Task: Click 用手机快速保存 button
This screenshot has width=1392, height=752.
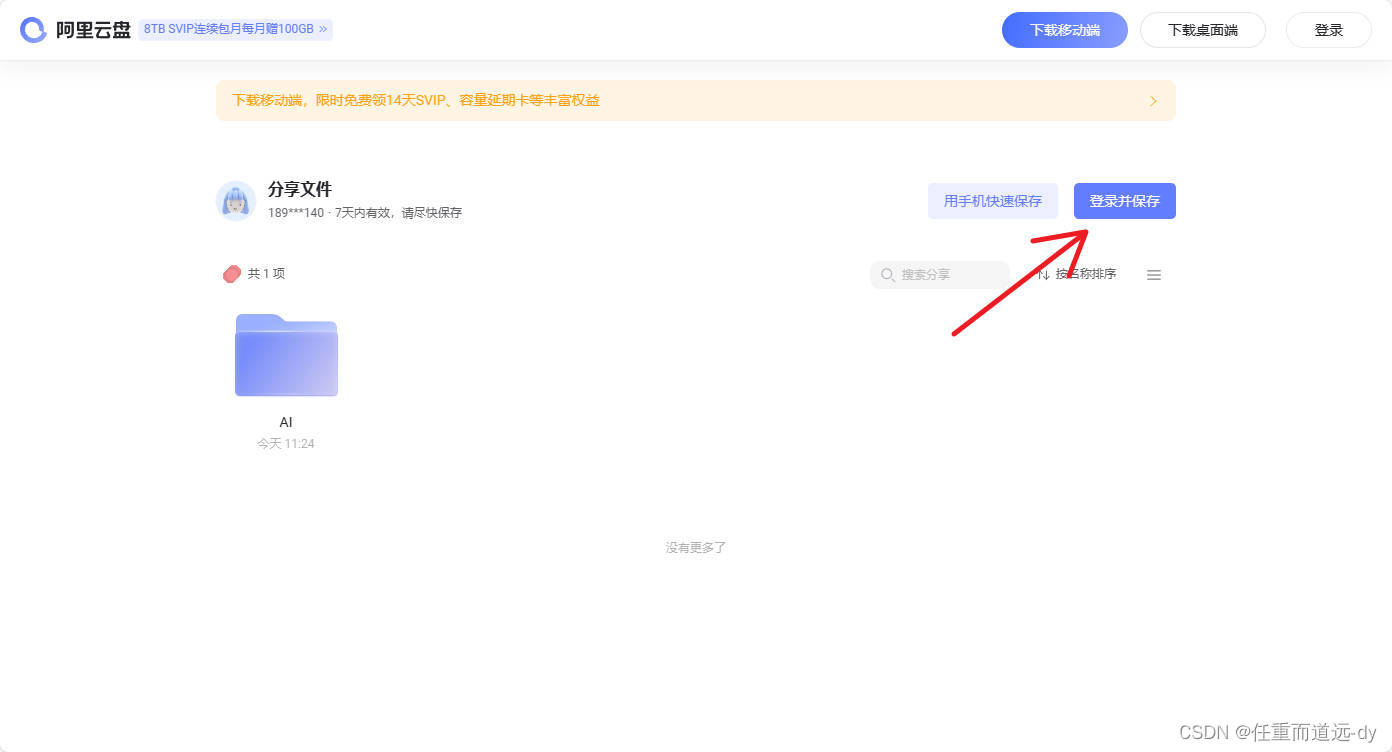Action: click(992, 201)
